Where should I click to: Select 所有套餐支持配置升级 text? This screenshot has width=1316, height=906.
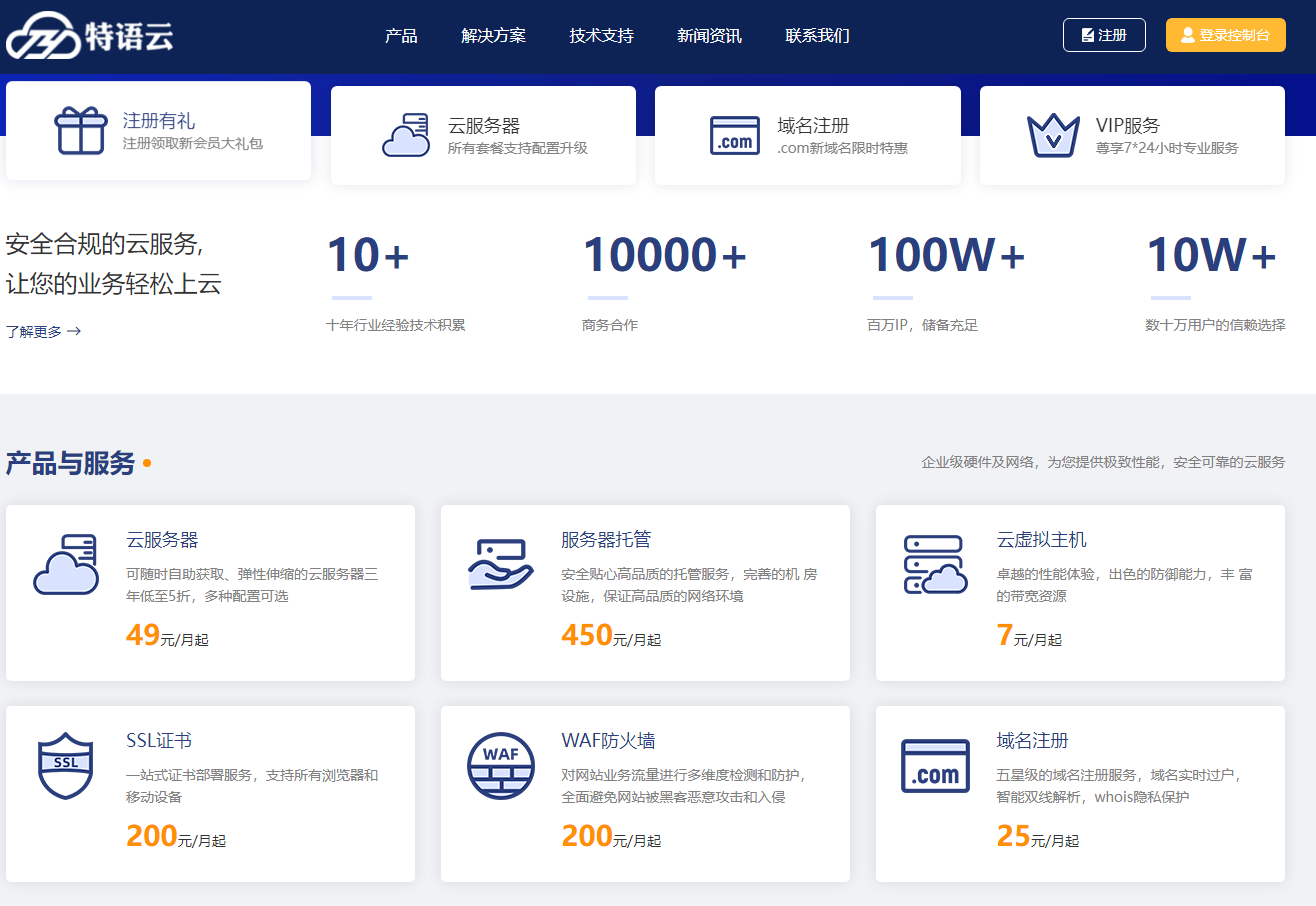click(x=517, y=148)
